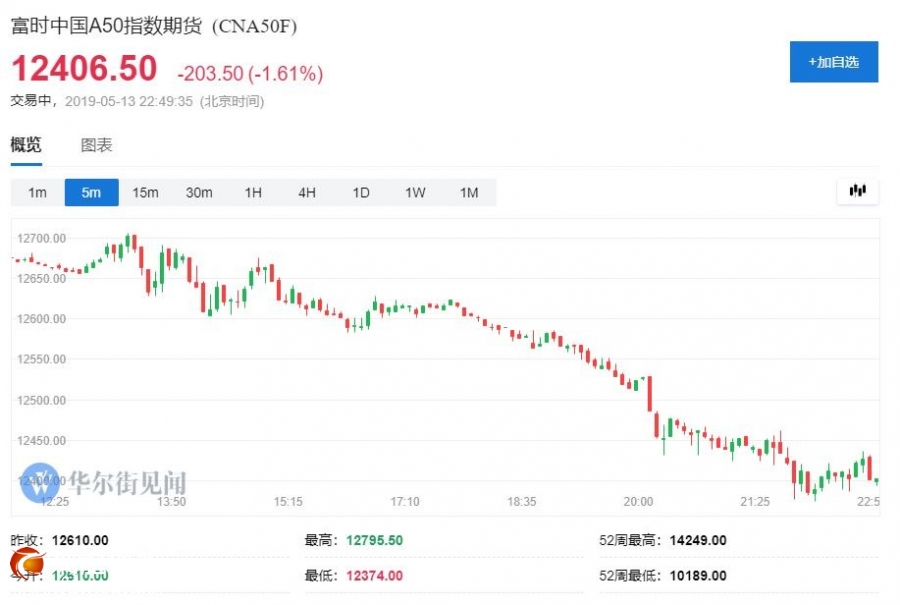Set chart interval to 1H
This screenshot has height=605, width=900.
click(253, 192)
